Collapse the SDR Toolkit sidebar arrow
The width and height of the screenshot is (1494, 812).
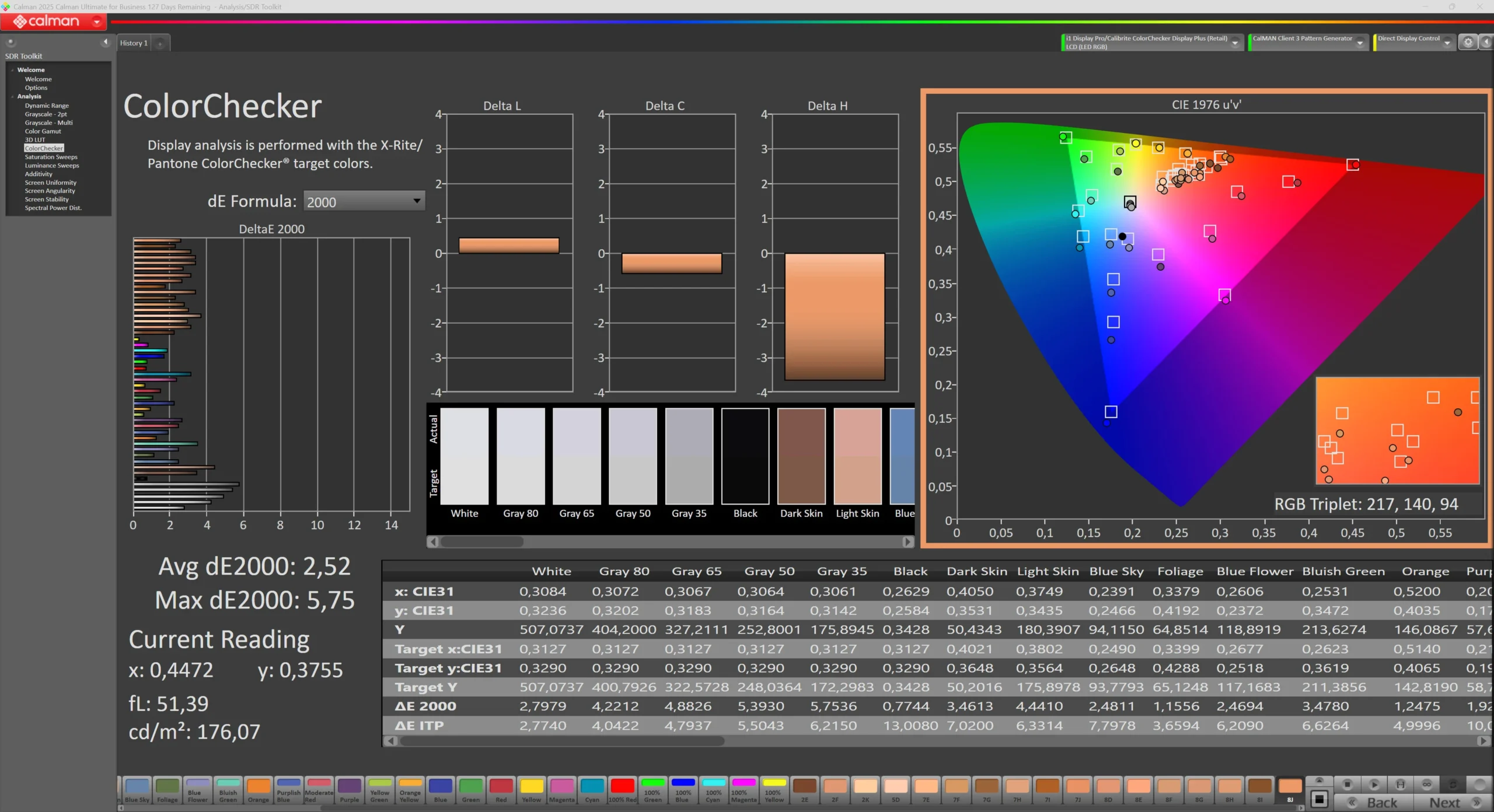click(105, 42)
